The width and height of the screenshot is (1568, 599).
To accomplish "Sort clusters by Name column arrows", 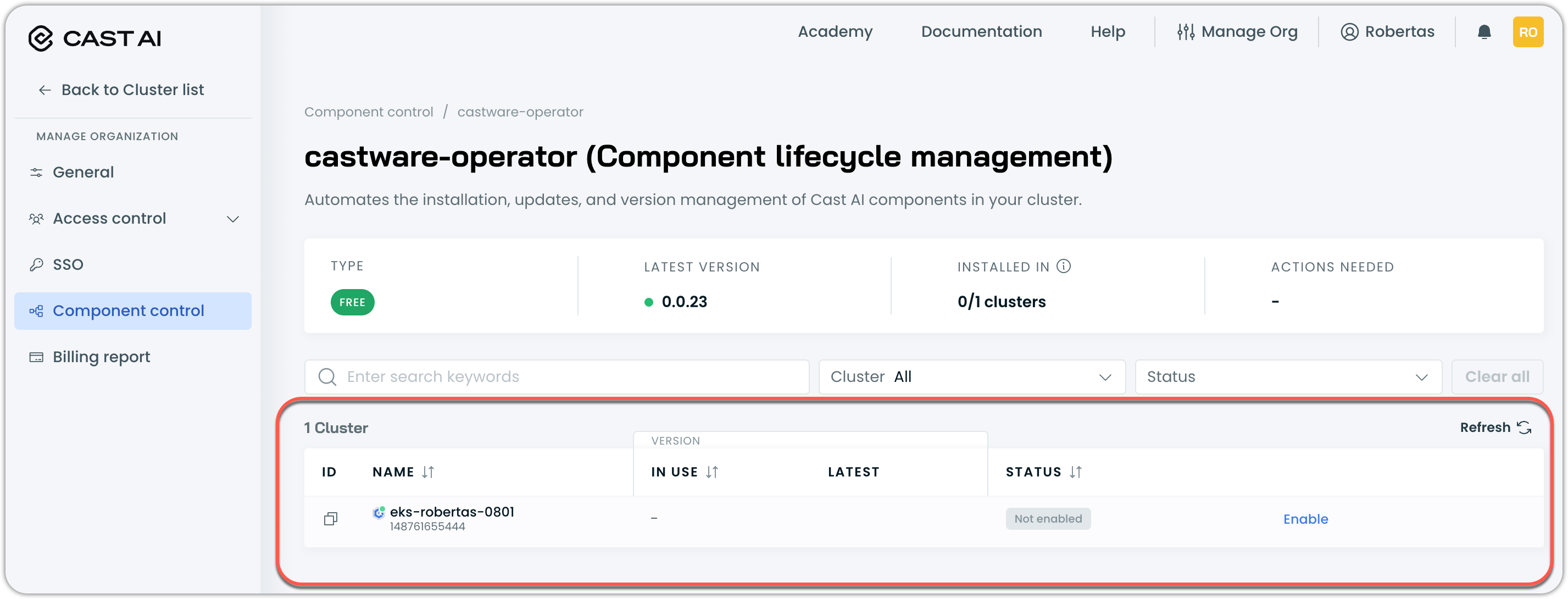I will coord(428,472).
